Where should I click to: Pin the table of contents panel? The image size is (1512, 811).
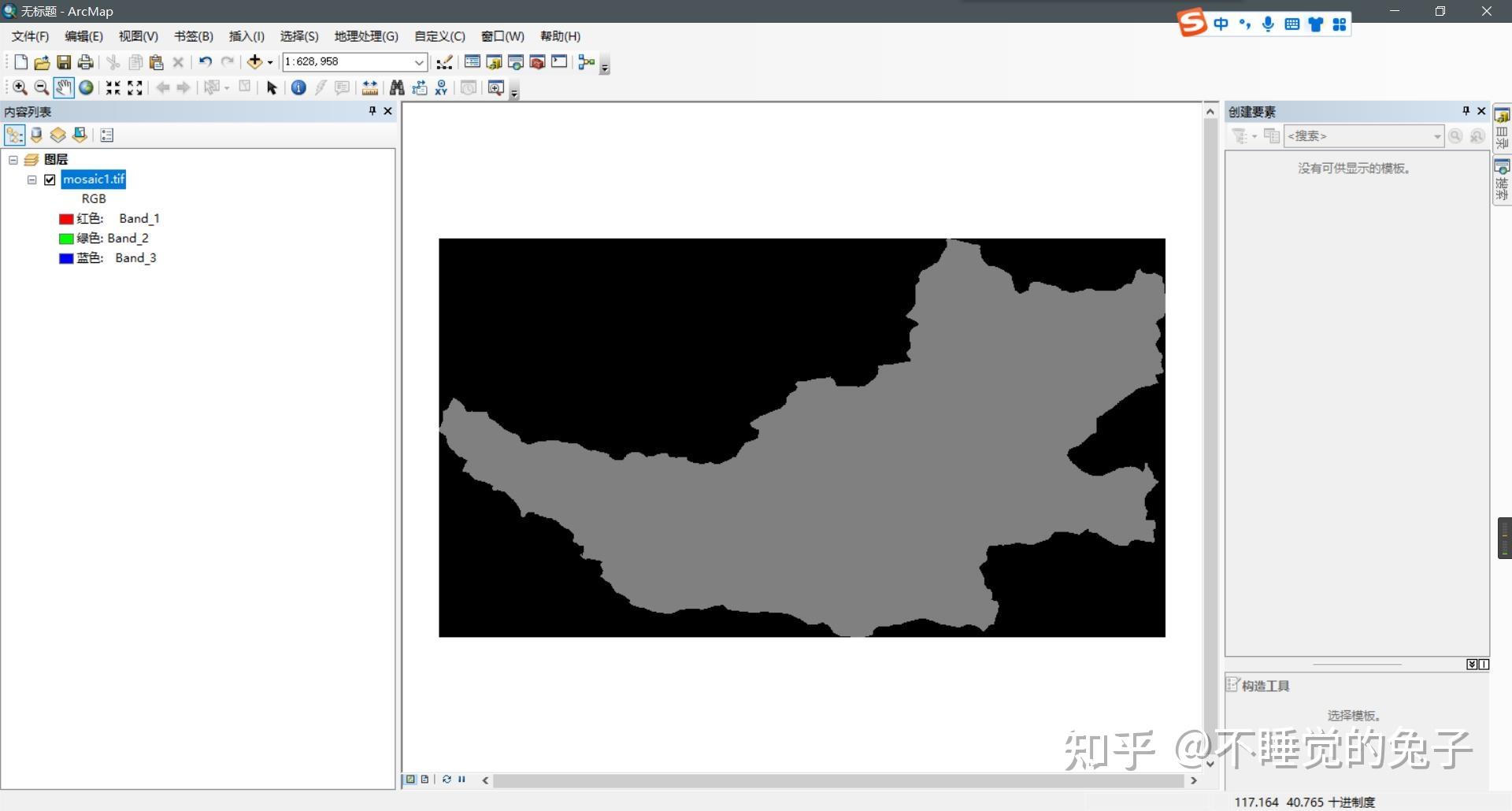point(372,111)
